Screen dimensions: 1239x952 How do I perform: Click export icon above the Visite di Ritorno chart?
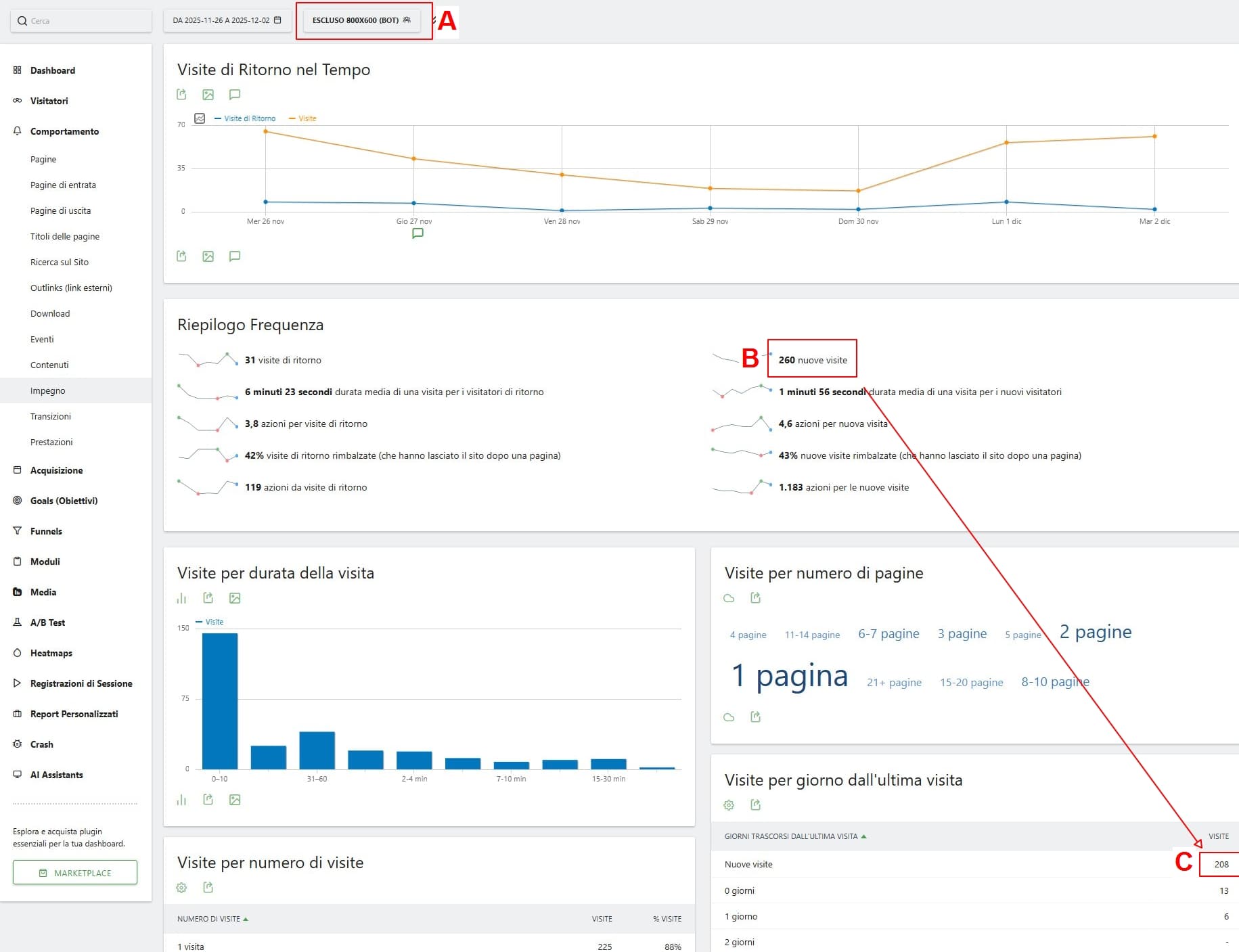(x=181, y=95)
